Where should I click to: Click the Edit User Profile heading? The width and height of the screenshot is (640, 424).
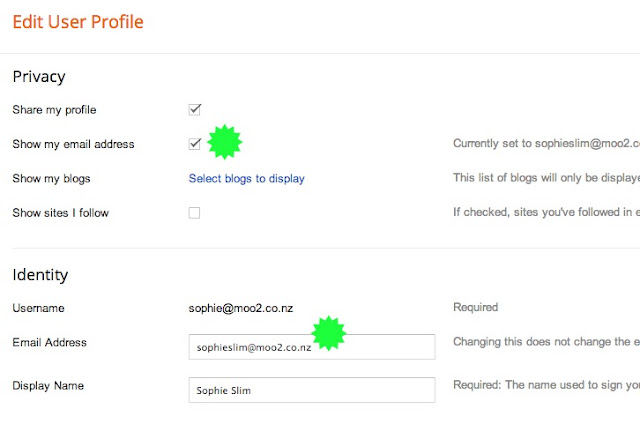pyautogui.click(x=78, y=22)
